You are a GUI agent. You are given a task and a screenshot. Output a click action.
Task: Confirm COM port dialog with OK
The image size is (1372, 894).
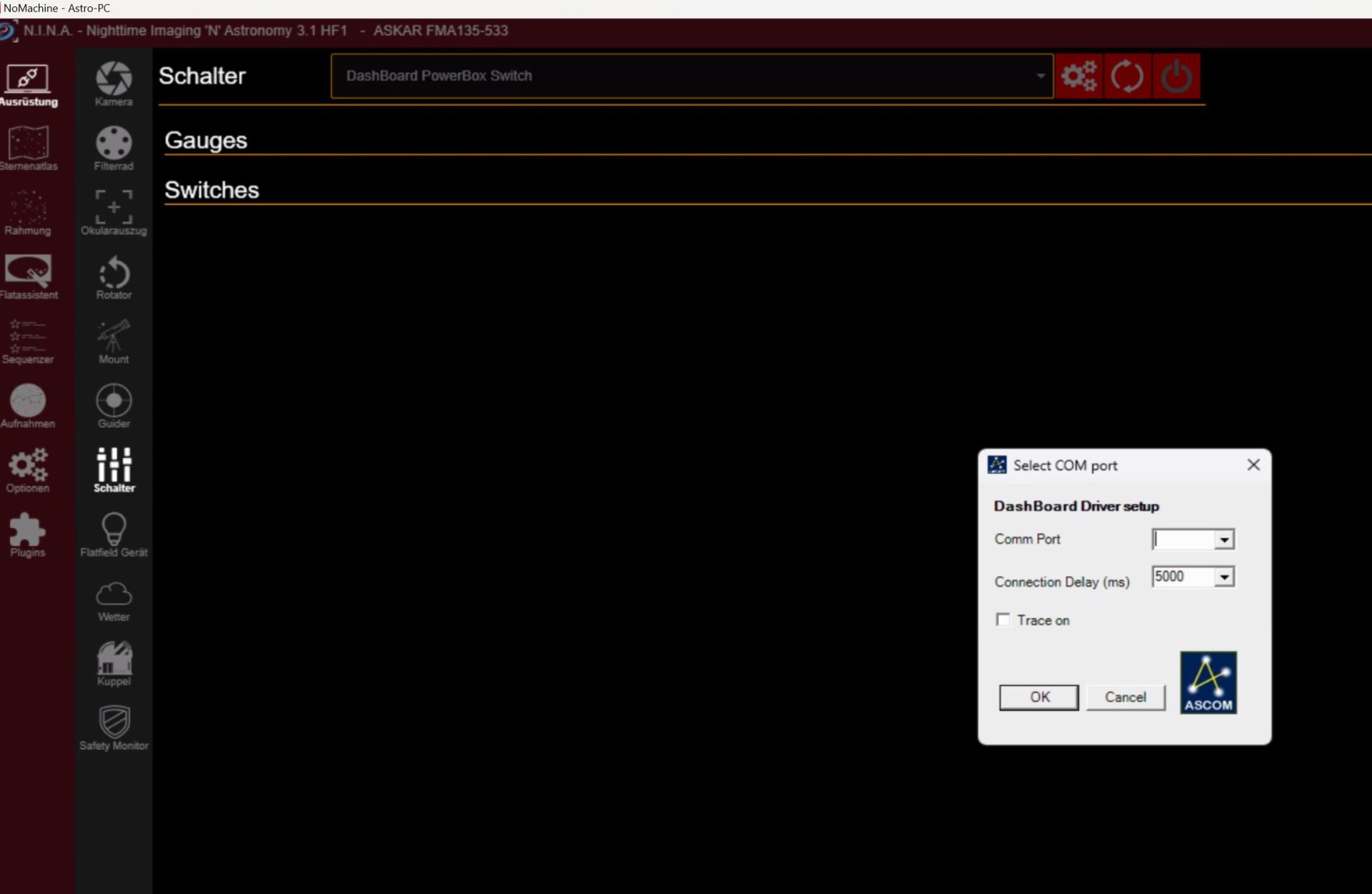pos(1039,697)
